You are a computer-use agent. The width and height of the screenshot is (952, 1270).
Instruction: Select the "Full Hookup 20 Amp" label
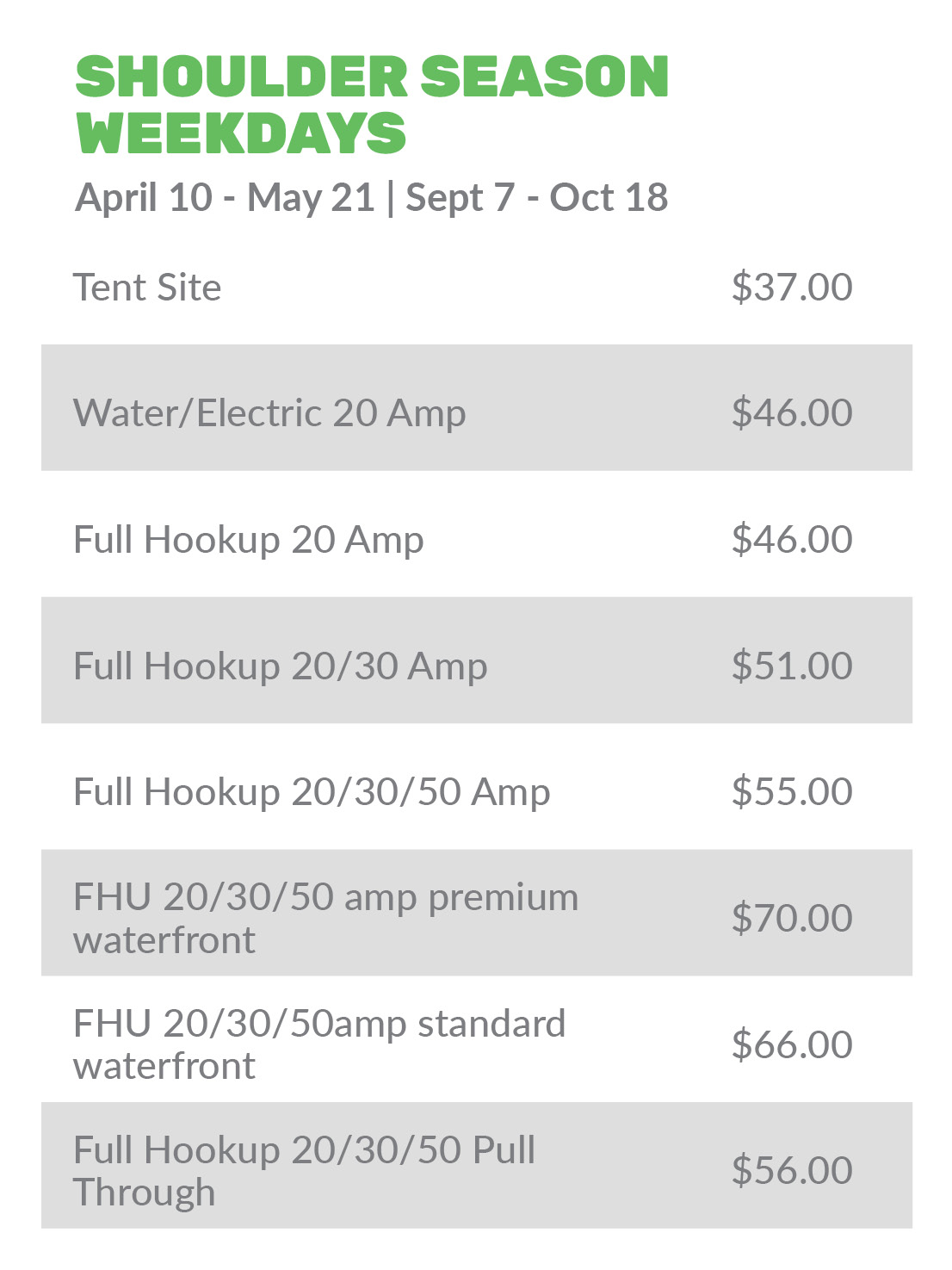click(x=249, y=540)
